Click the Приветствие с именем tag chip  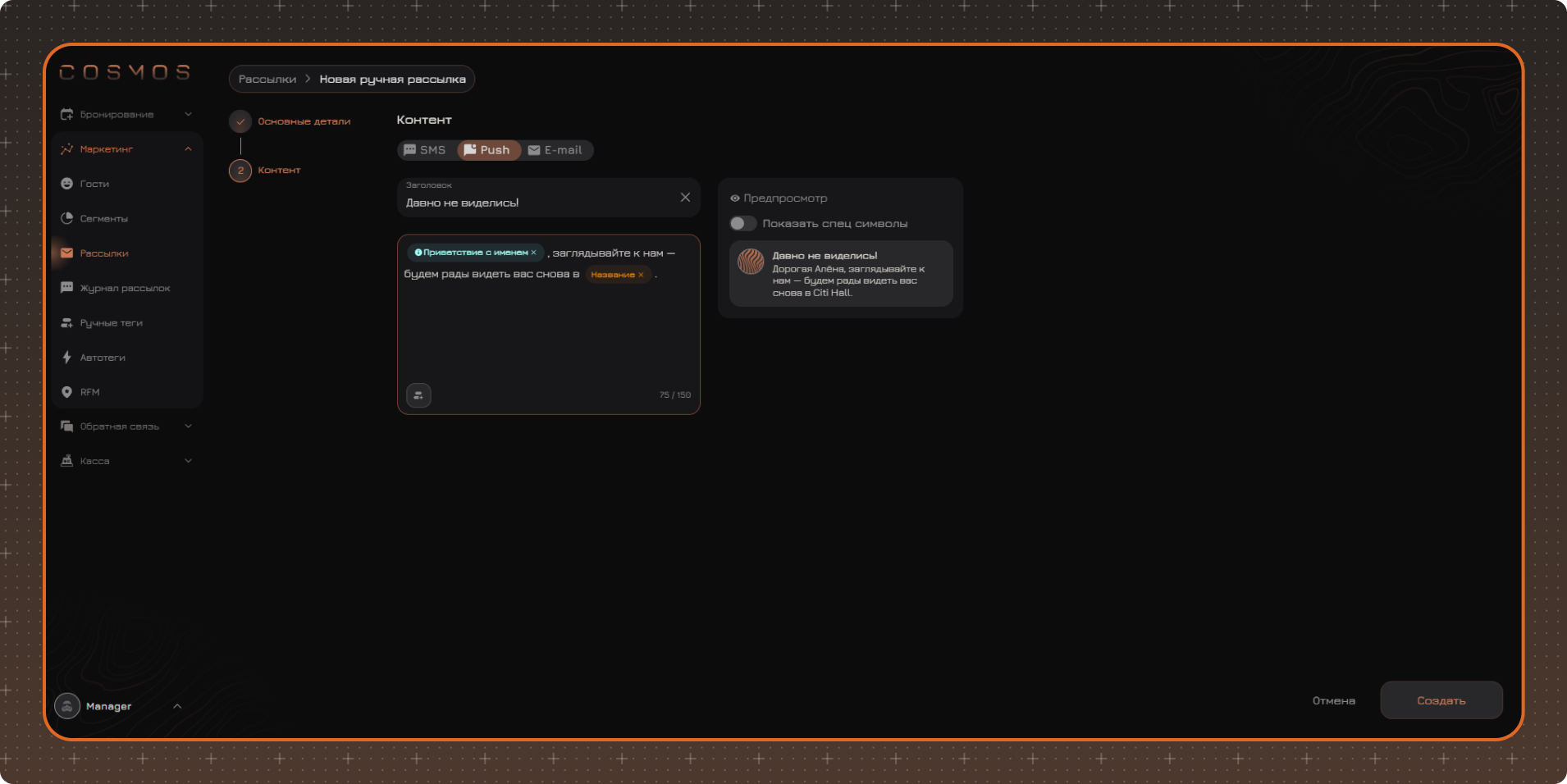(x=475, y=253)
